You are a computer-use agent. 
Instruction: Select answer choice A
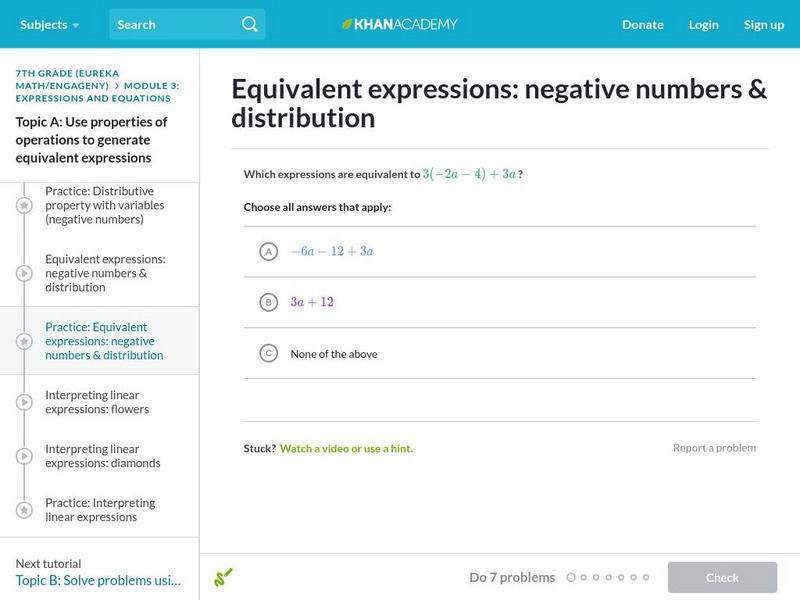pos(268,252)
